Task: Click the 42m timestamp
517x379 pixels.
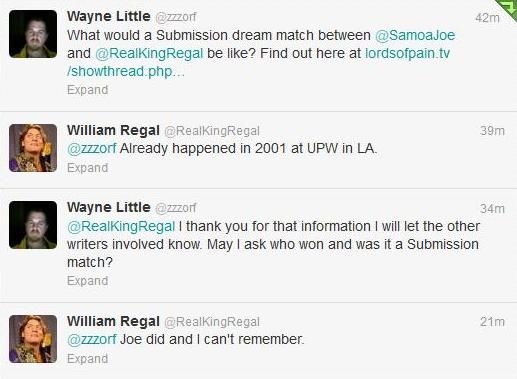Action: point(487,18)
